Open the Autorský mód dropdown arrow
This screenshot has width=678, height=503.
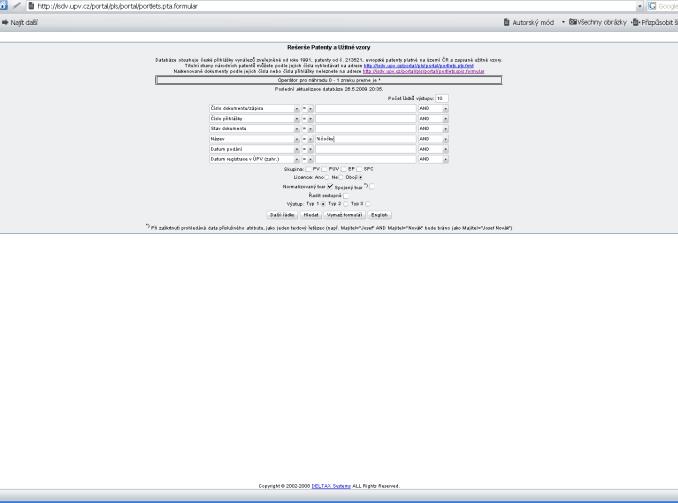pyautogui.click(x=563, y=22)
